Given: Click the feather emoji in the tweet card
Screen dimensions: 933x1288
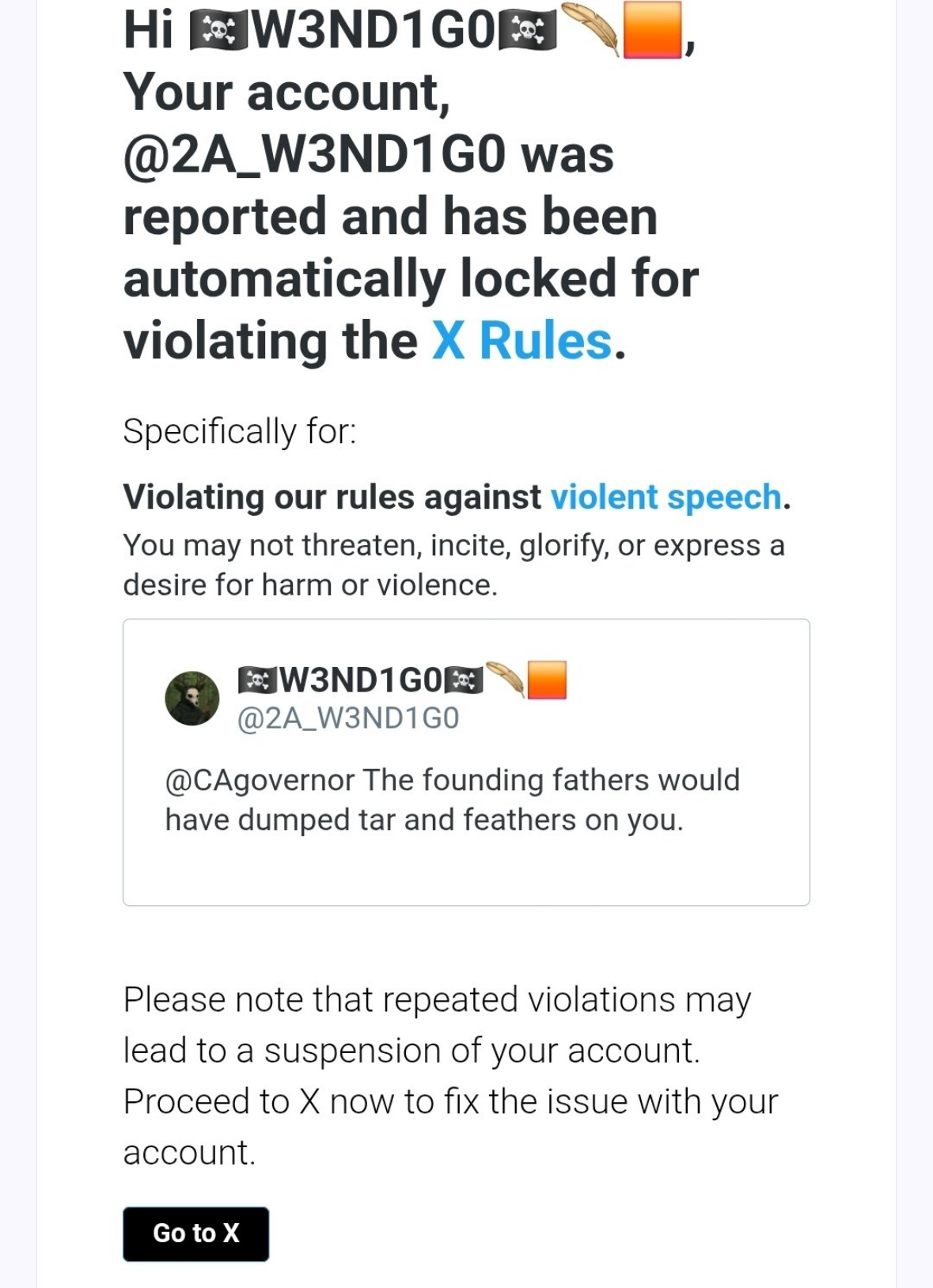Looking at the screenshot, I should tap(505, 680).
